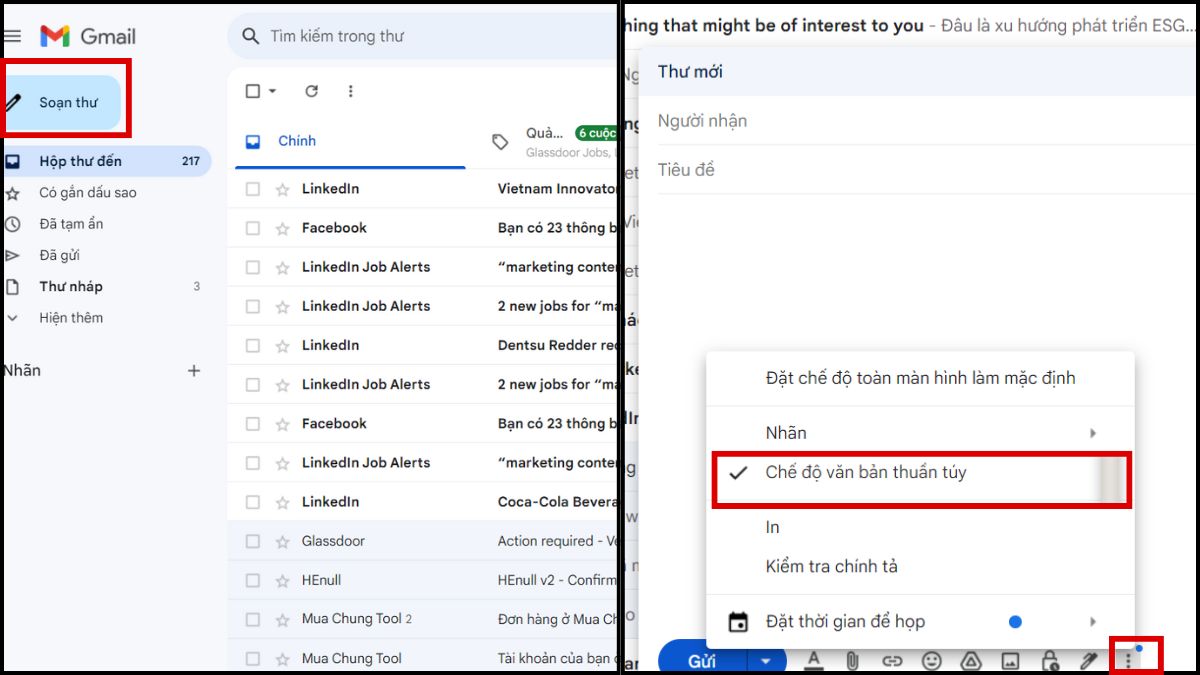This screenshot has width=1200, height=675.
Task: Insert files using Google Drive icon
Action: click(970, 660)
